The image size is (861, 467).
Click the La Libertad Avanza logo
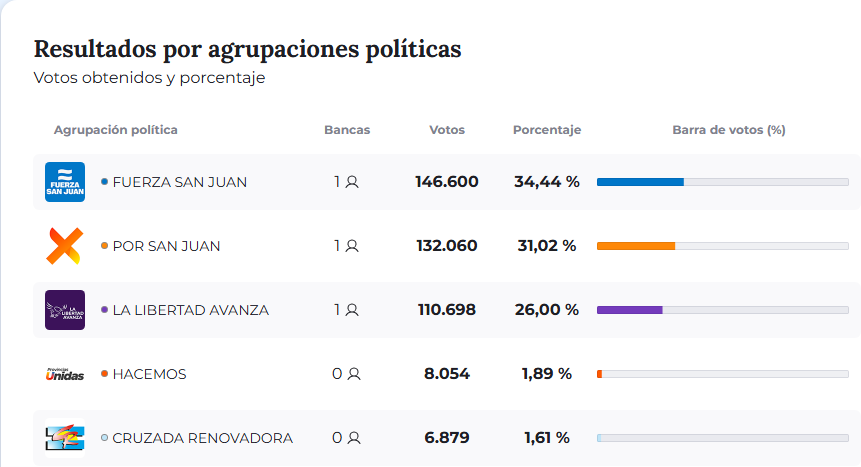click(x=65, y=310)
